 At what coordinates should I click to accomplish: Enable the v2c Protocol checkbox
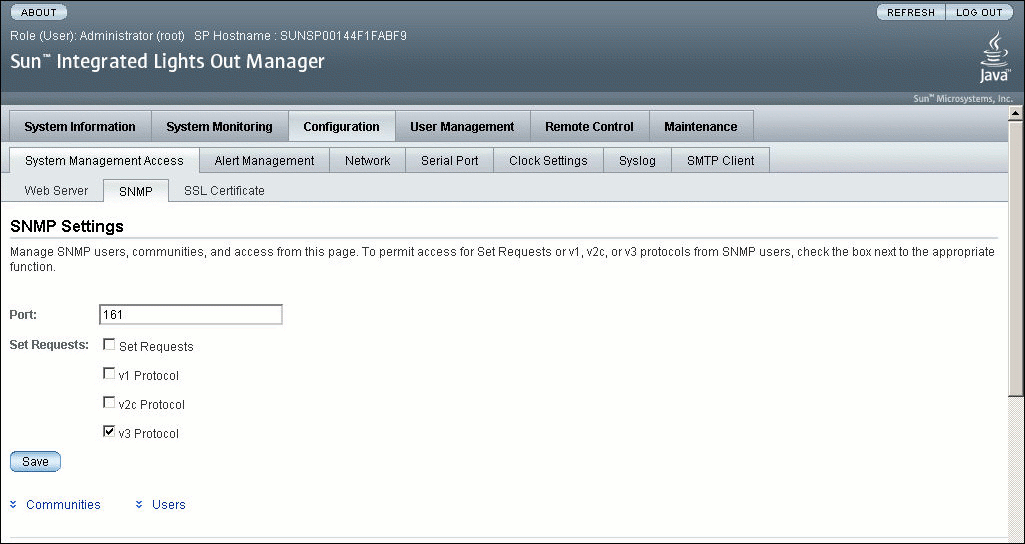[109, 403]
